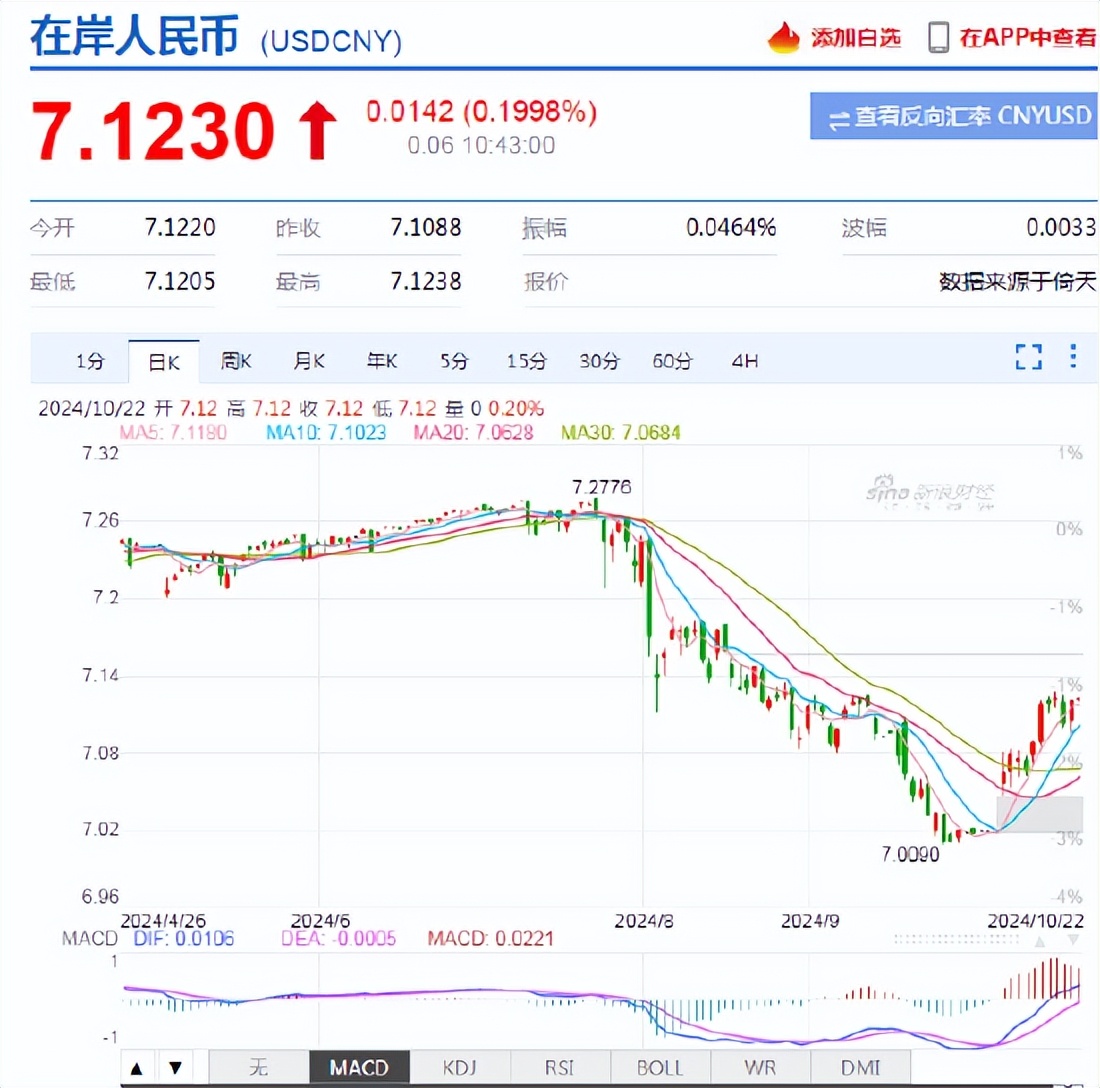Click the 添加自选 link
Image resolution: width=1100 pixels, height=1088 pixels.
856,38
